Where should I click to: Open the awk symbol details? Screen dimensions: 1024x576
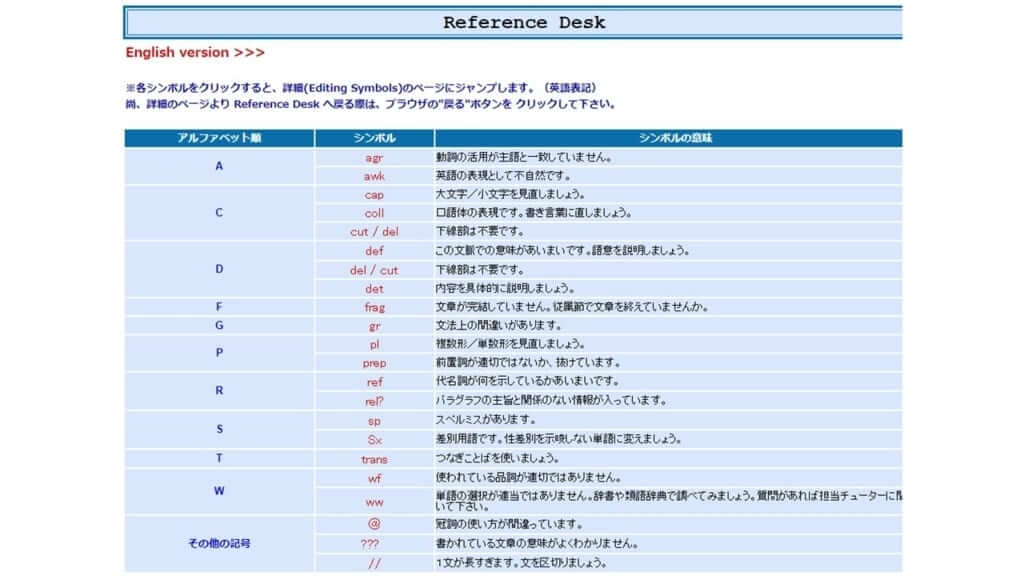(x=374, y=176)
